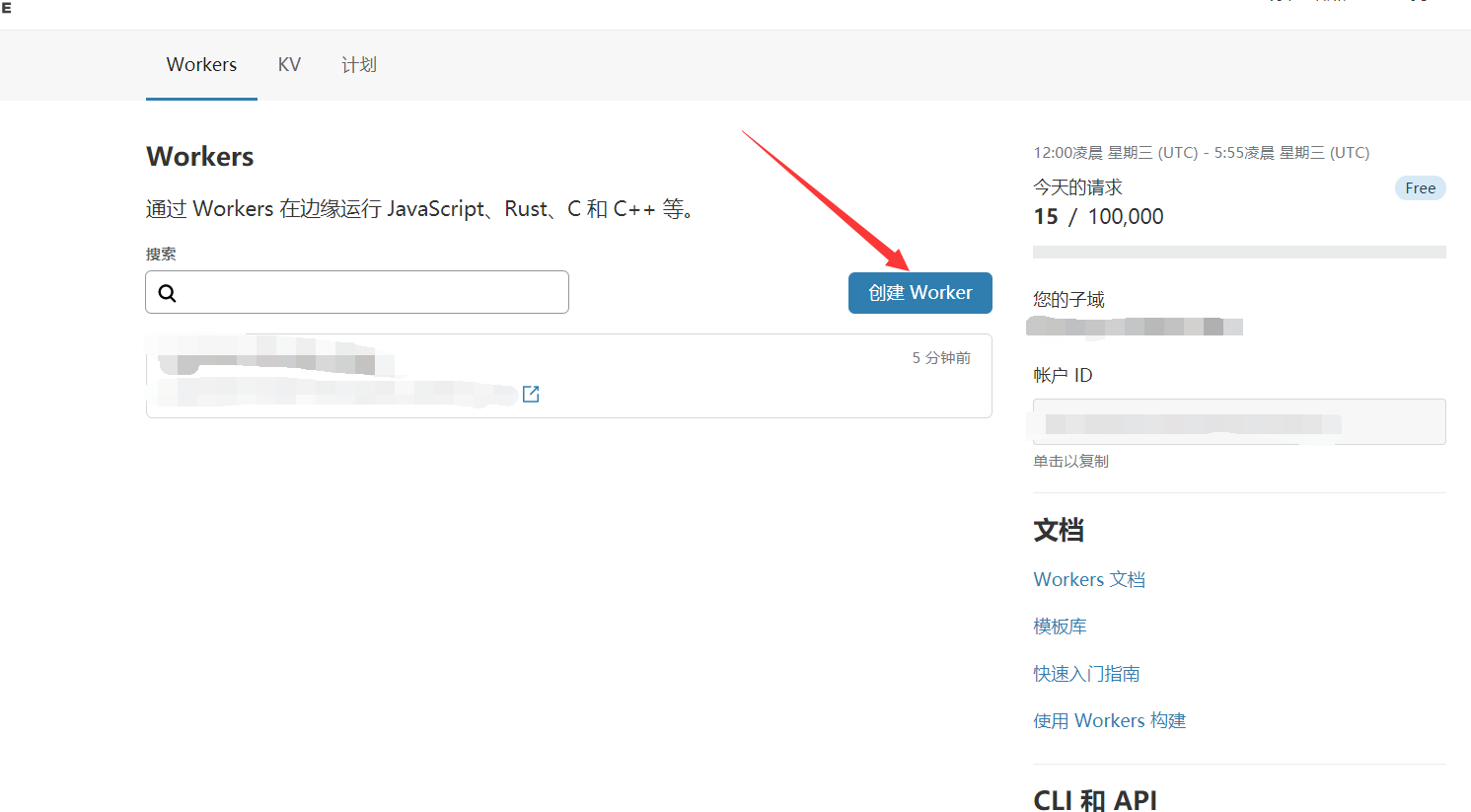Open the 计划 tab
The image size is (1471, 812).
[x=359, y=65]
